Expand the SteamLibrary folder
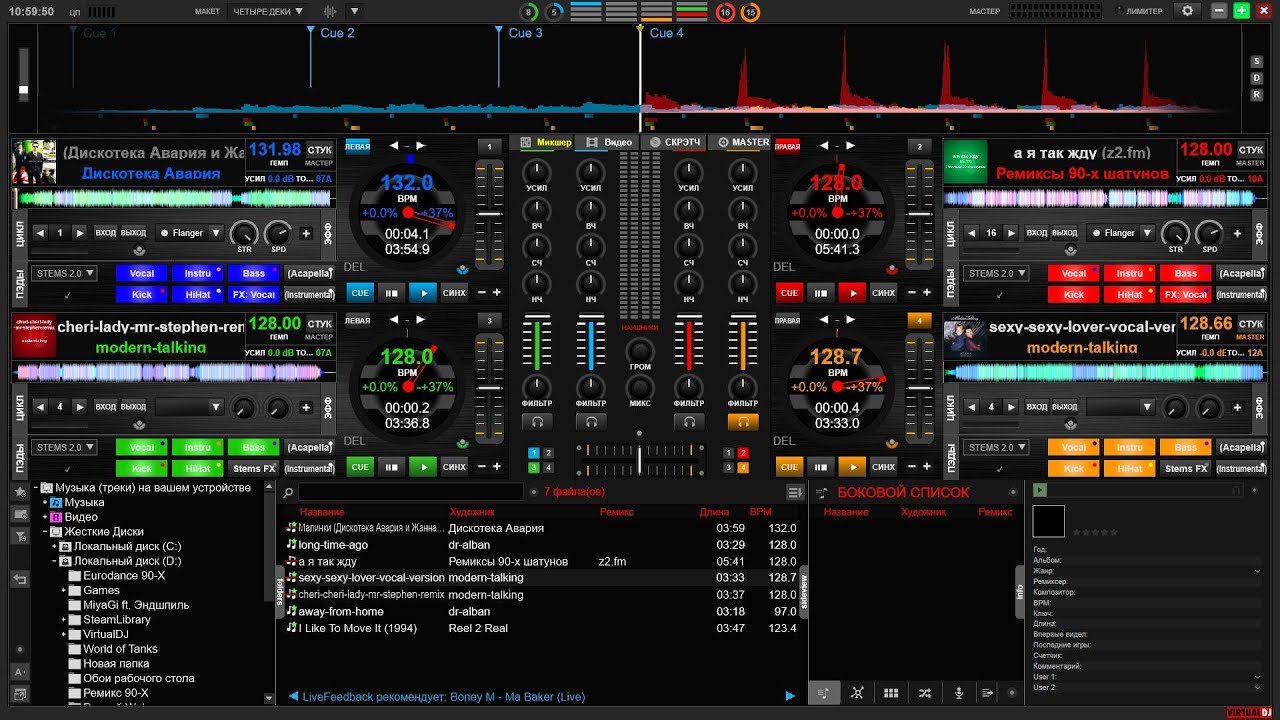The height and width of the screenshot is (720, 1280). [63, 619]
